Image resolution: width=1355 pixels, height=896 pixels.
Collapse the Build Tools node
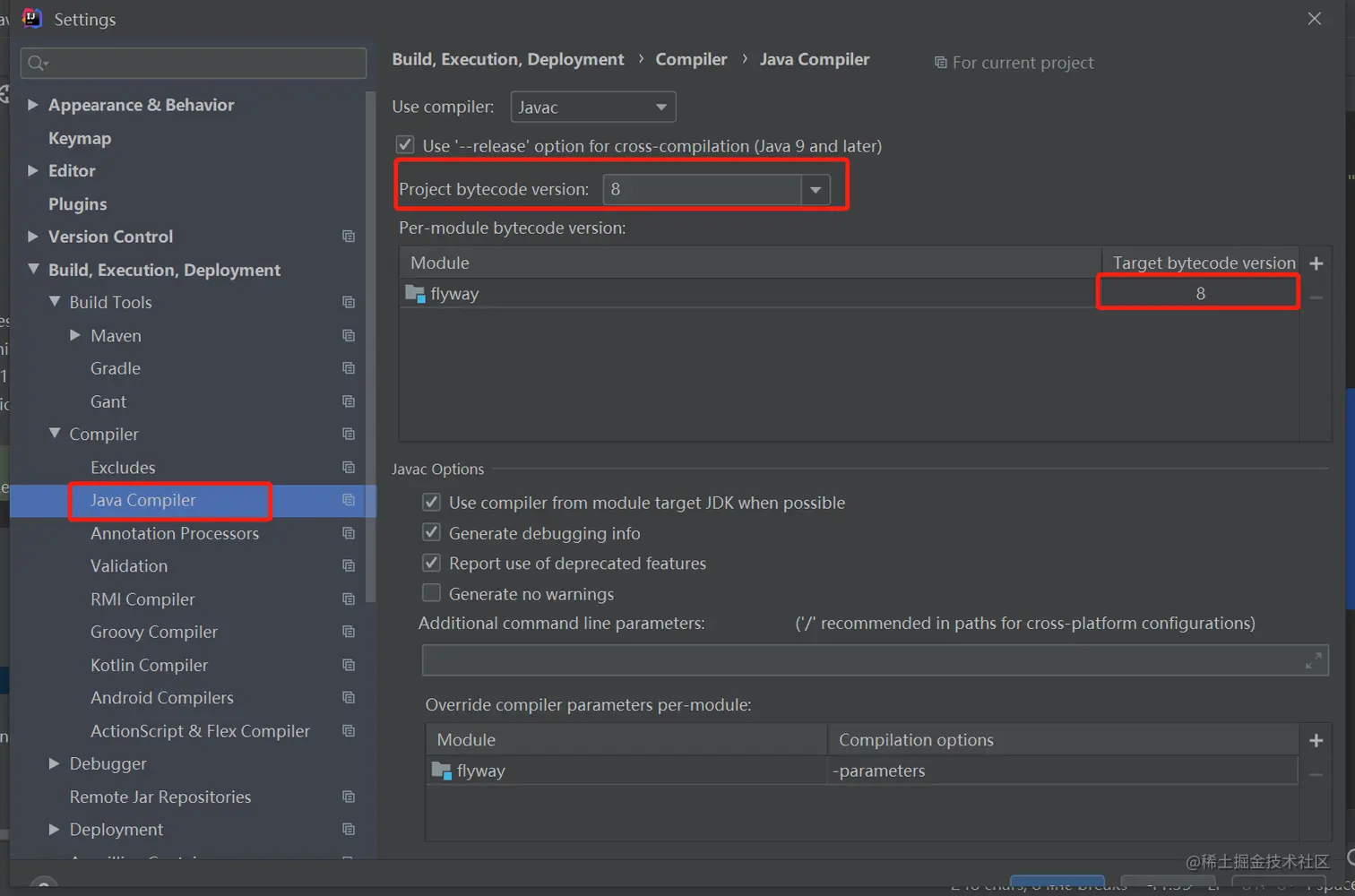tap(55, 302)
